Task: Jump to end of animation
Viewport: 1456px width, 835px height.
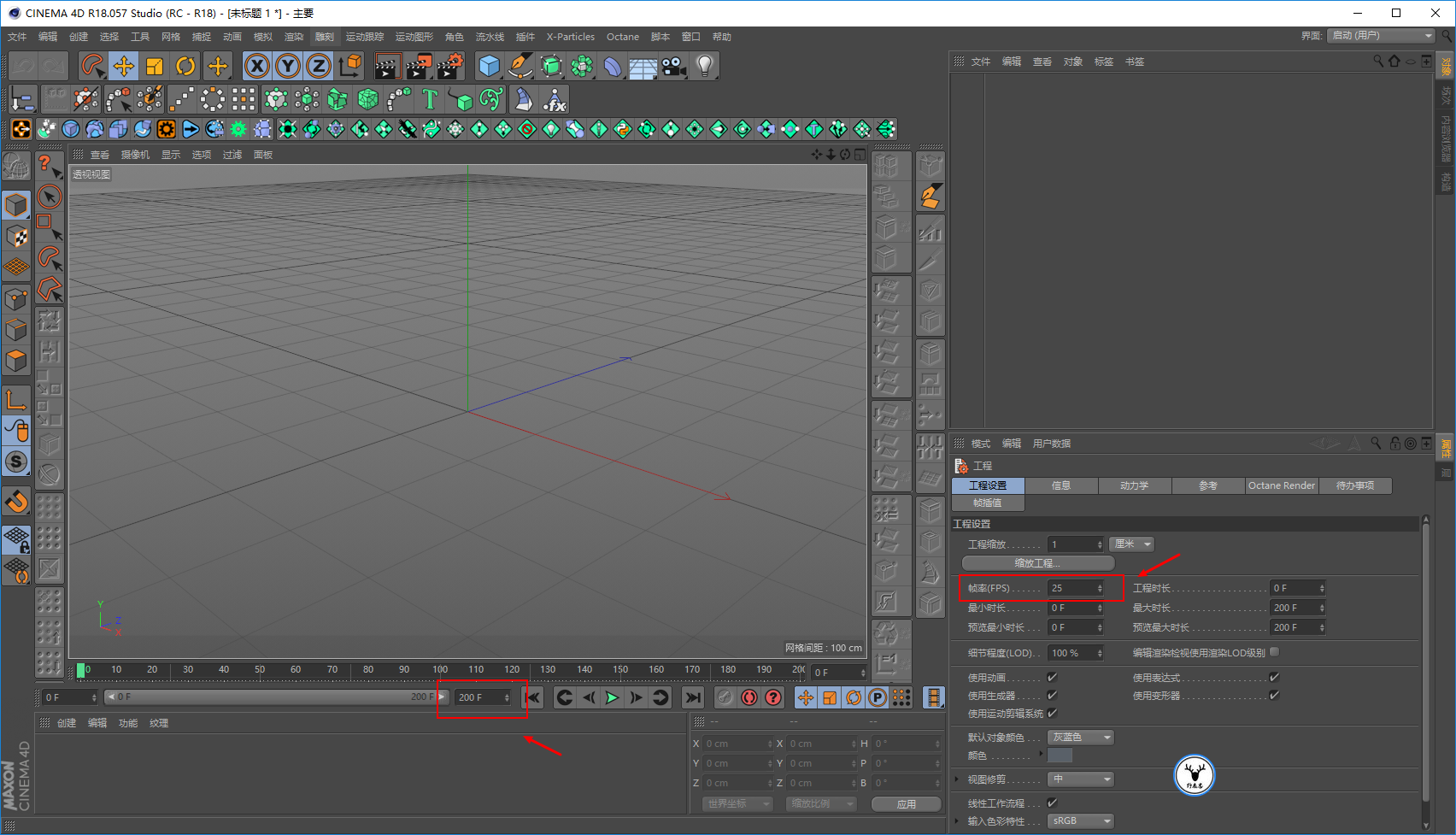Action: pyautogui.click(x=693, y=697)
